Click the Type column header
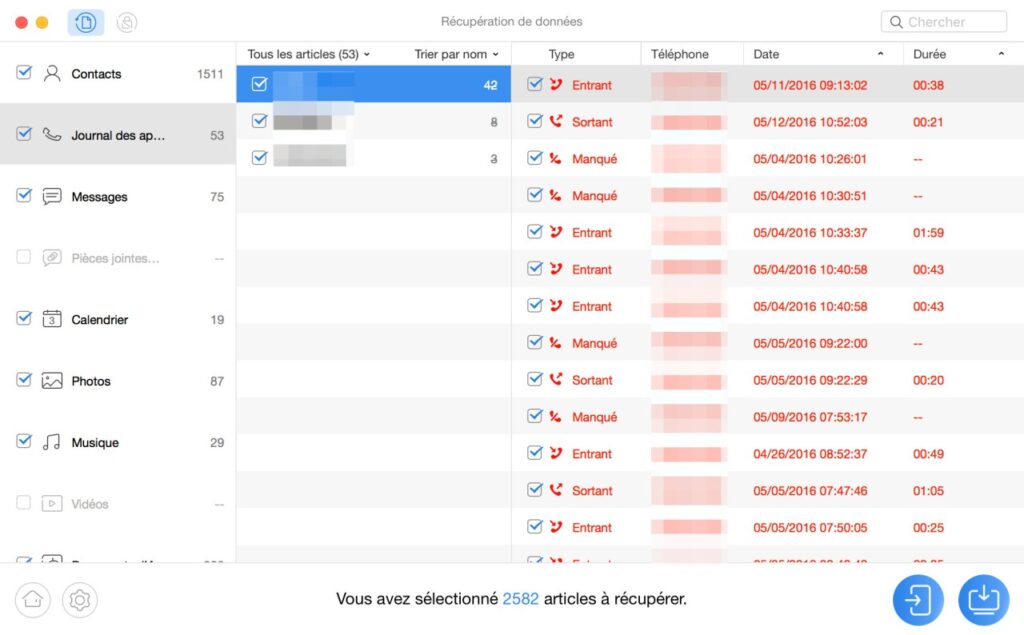 pyautogui.click(x=562, y=54)
